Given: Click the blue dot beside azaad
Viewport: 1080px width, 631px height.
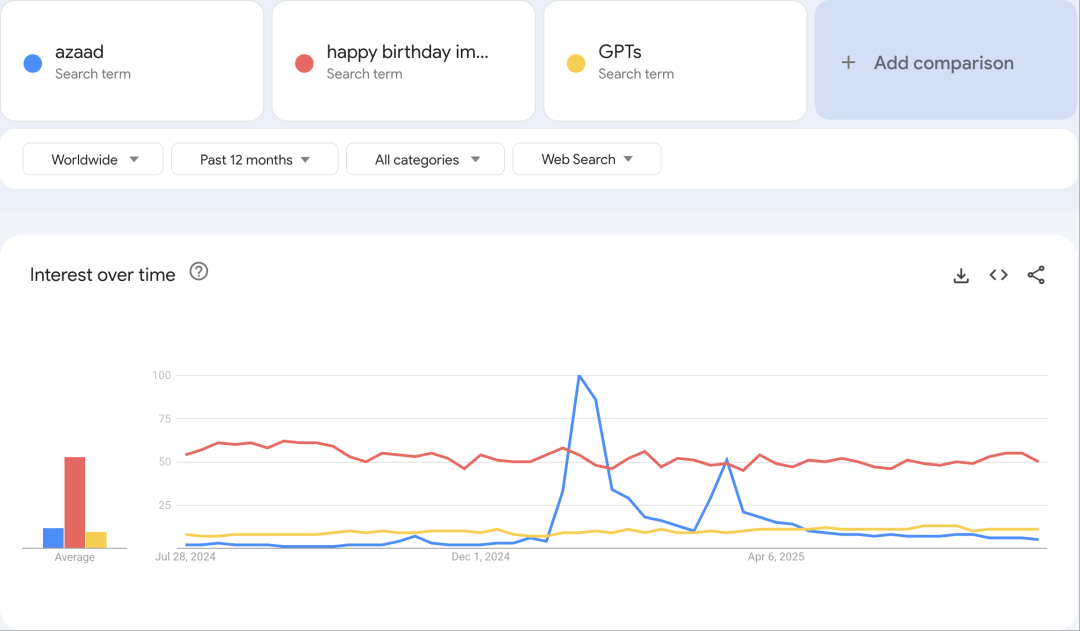Looking at the screenshot, I should click(33, 64).
